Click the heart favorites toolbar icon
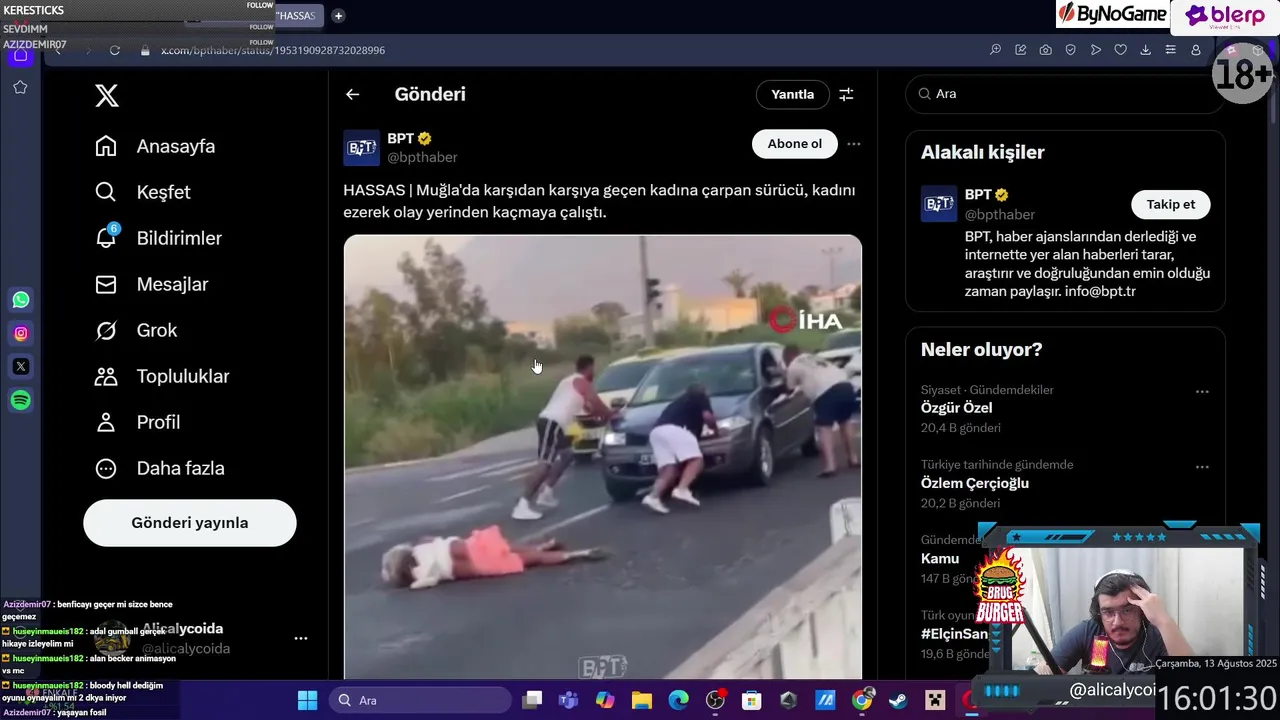Viewport: 1280px width, 720px height. click(x=1120, y=50)
